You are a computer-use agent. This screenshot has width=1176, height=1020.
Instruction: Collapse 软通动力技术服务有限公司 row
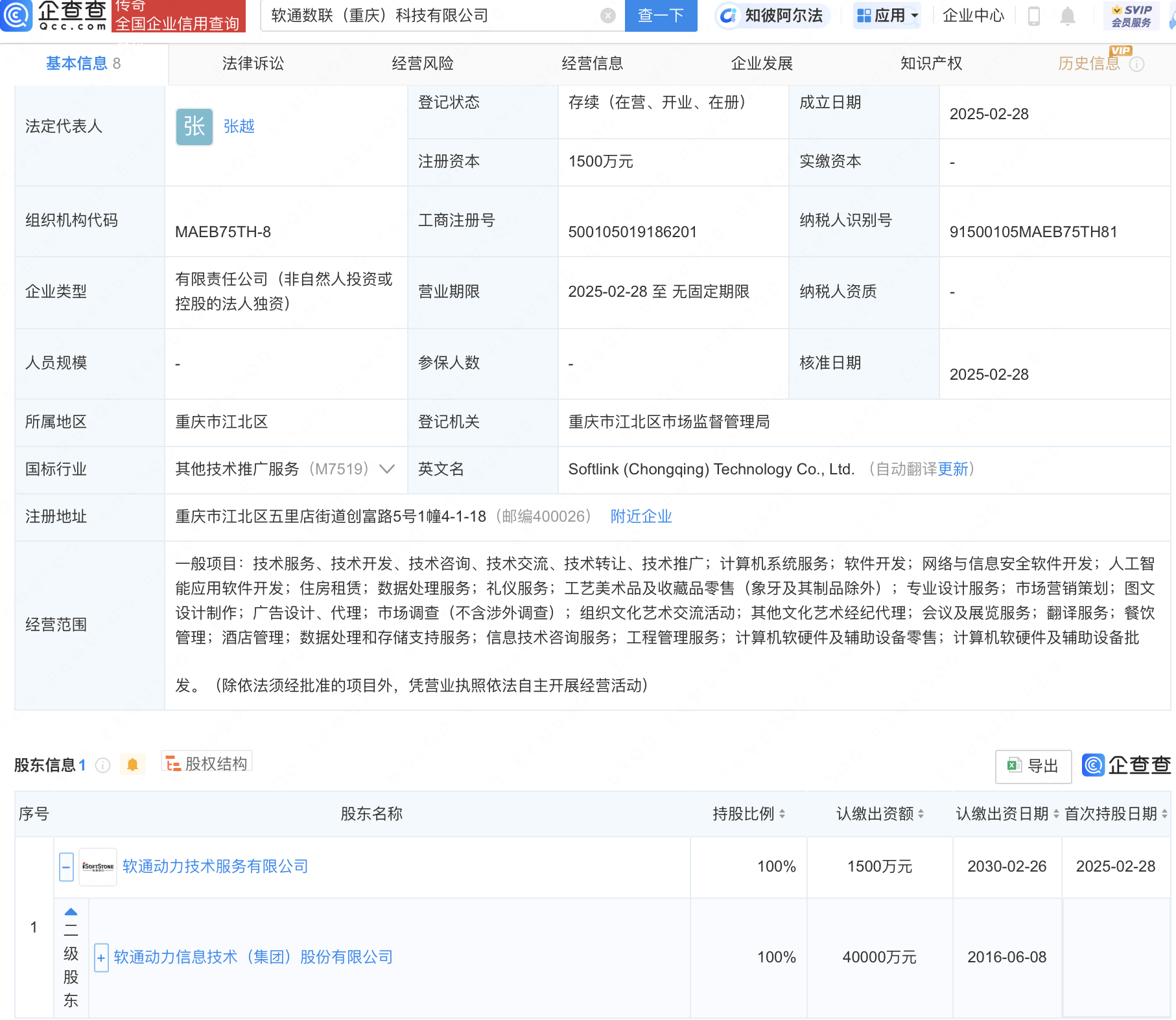tap(66, 867)
